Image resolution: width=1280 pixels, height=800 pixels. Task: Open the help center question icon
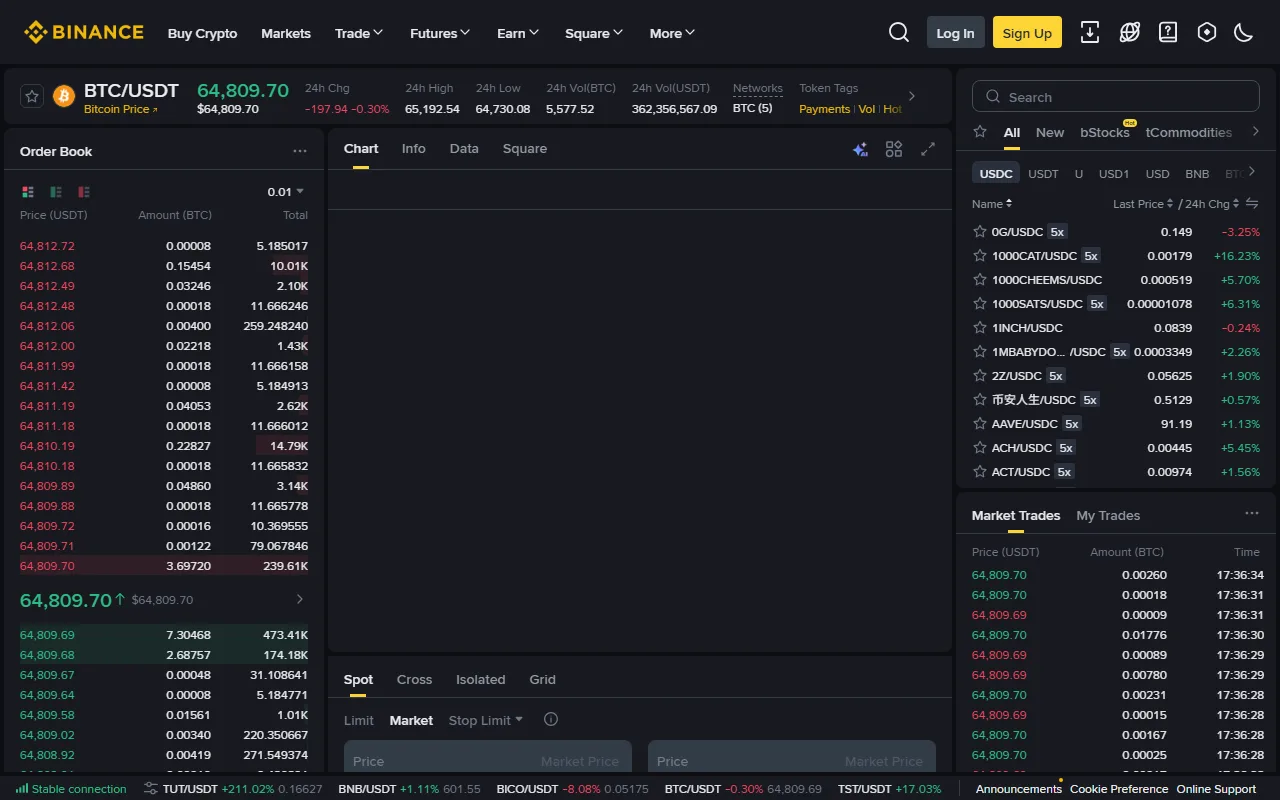tap(1168, 32)
